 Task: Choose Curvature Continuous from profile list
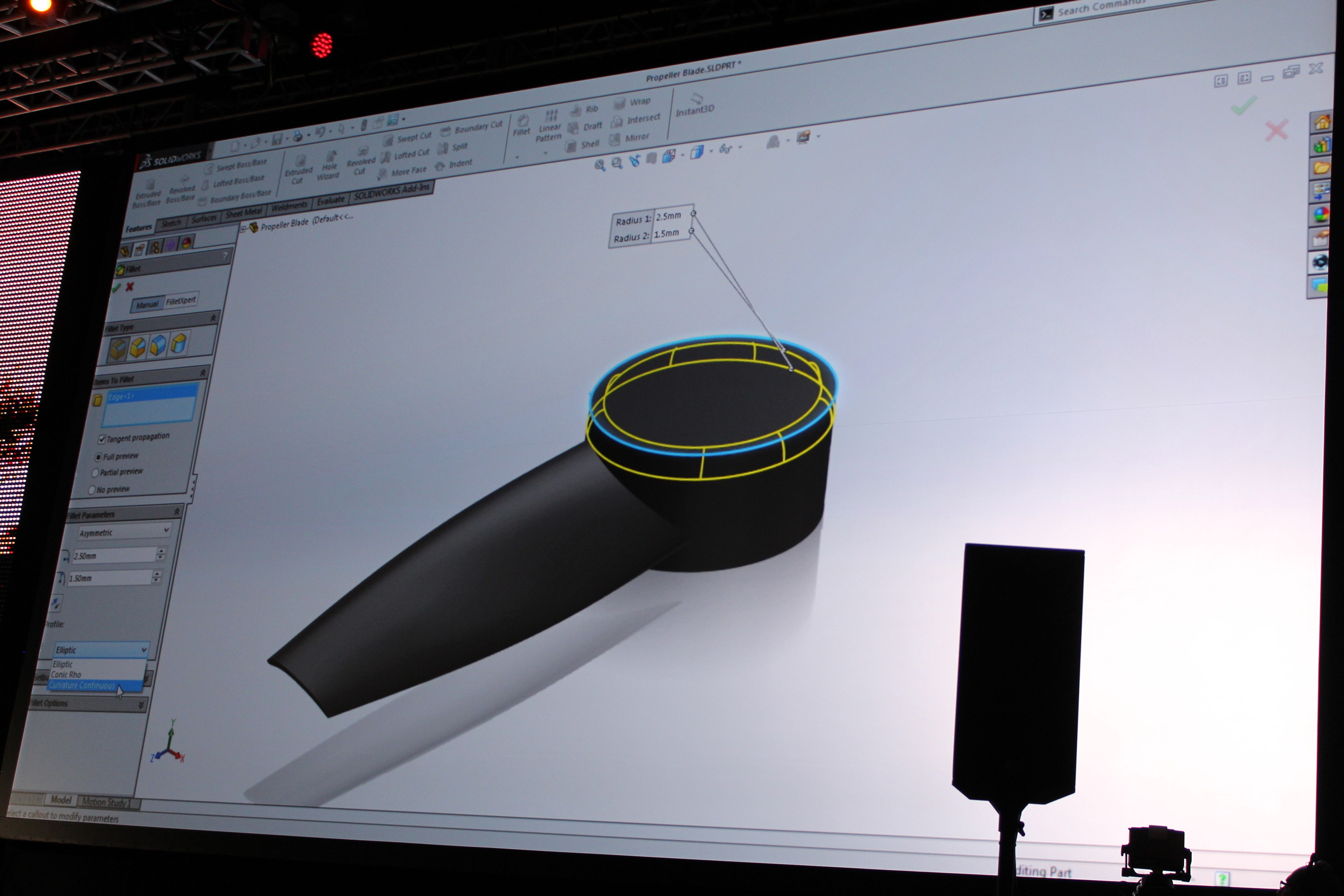(82, 686)
